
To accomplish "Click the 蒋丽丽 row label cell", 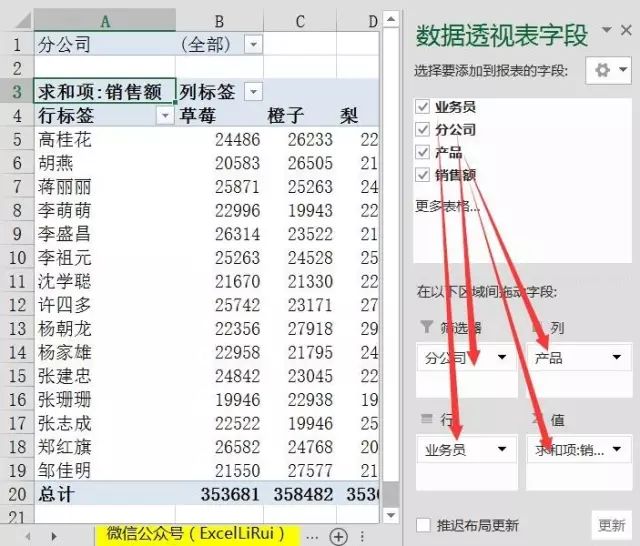I will click(105, 187).
